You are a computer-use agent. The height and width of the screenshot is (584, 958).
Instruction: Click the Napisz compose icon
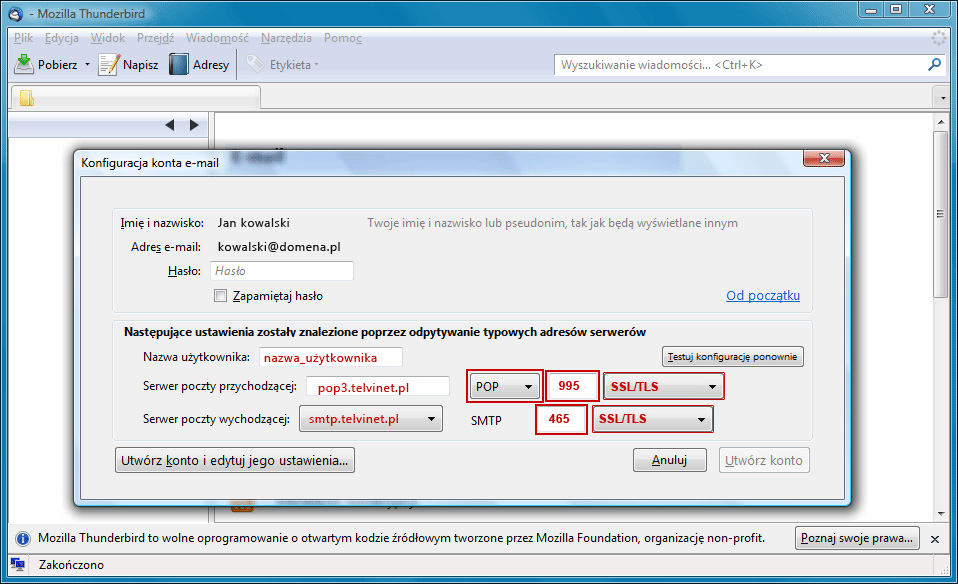[x=109, y=64]
